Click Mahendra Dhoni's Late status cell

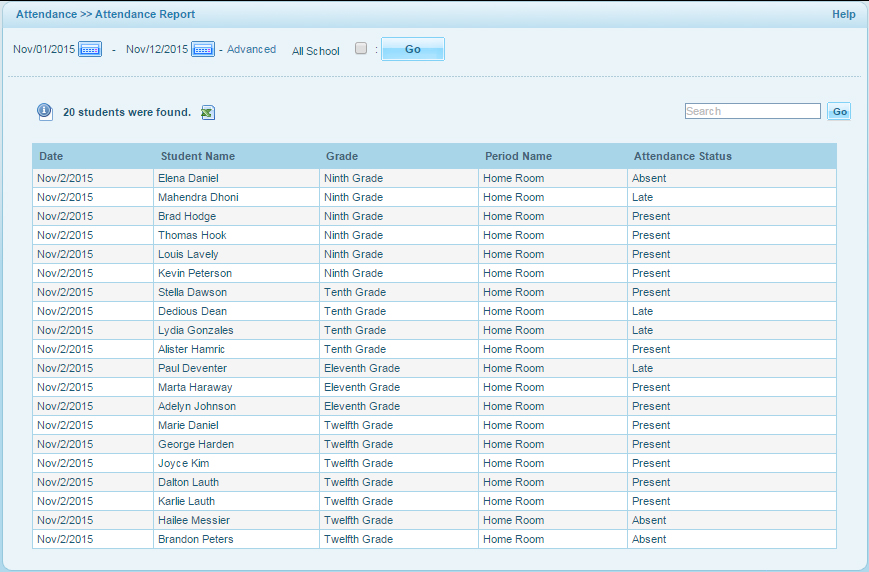642,197
